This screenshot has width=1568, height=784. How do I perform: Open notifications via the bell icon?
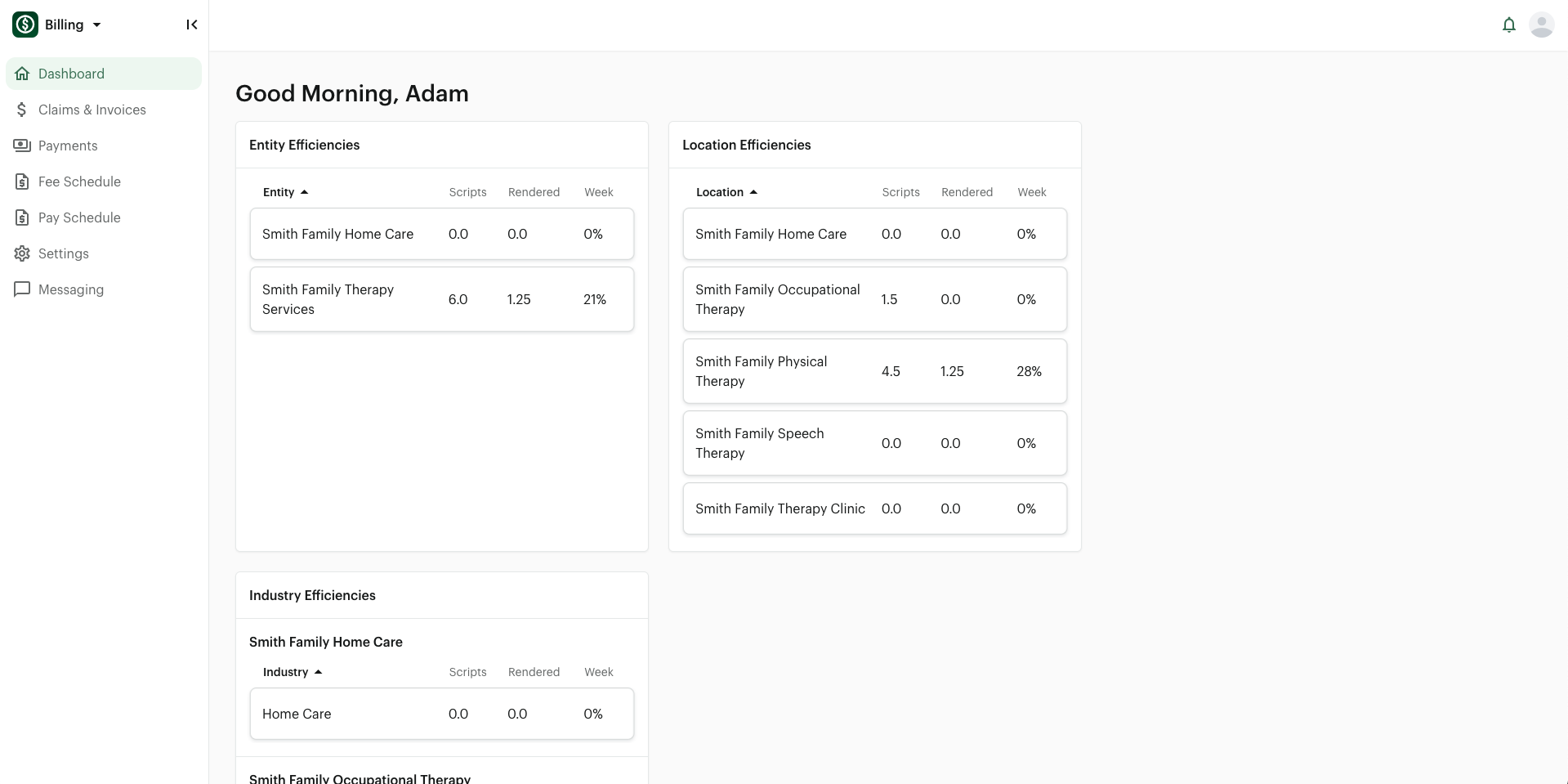[x=1508, y=25]
